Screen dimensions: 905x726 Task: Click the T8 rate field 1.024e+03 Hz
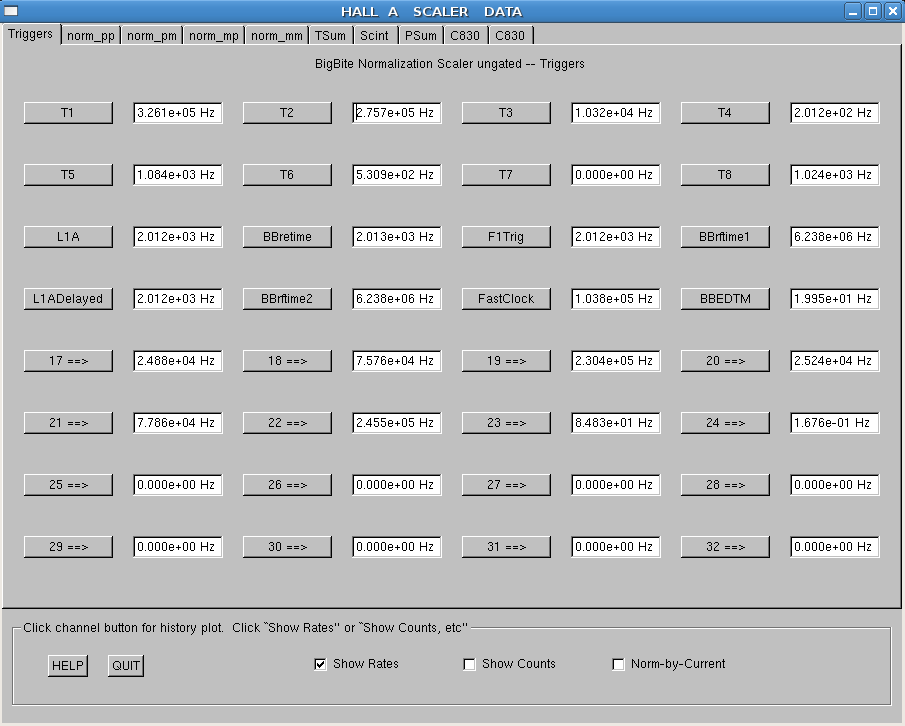(835, 175)
